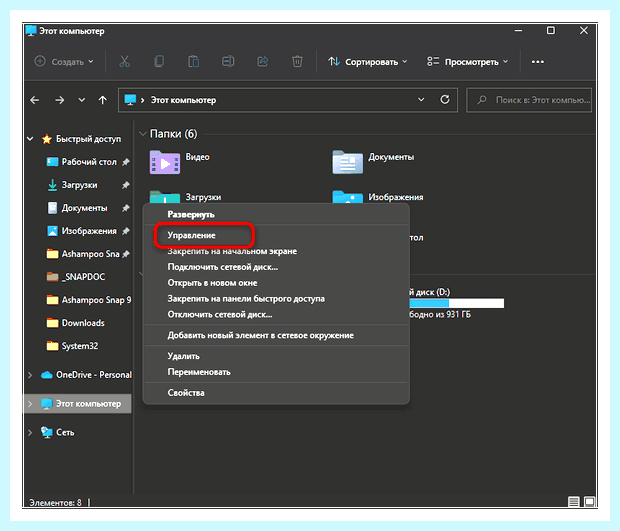Viewport: 620px width, 531px height.
Task: Choose Удалить in context menu
Action: pos(276,356)
